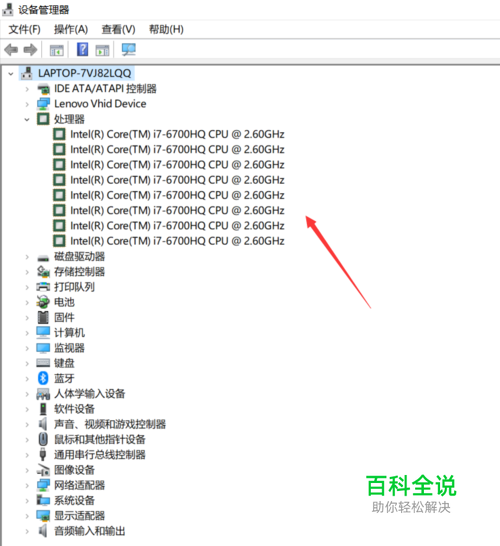The height and width of the screenshot is (546, 500).
Task: Select the 监视器 tree label
Action: coord(69,348)
